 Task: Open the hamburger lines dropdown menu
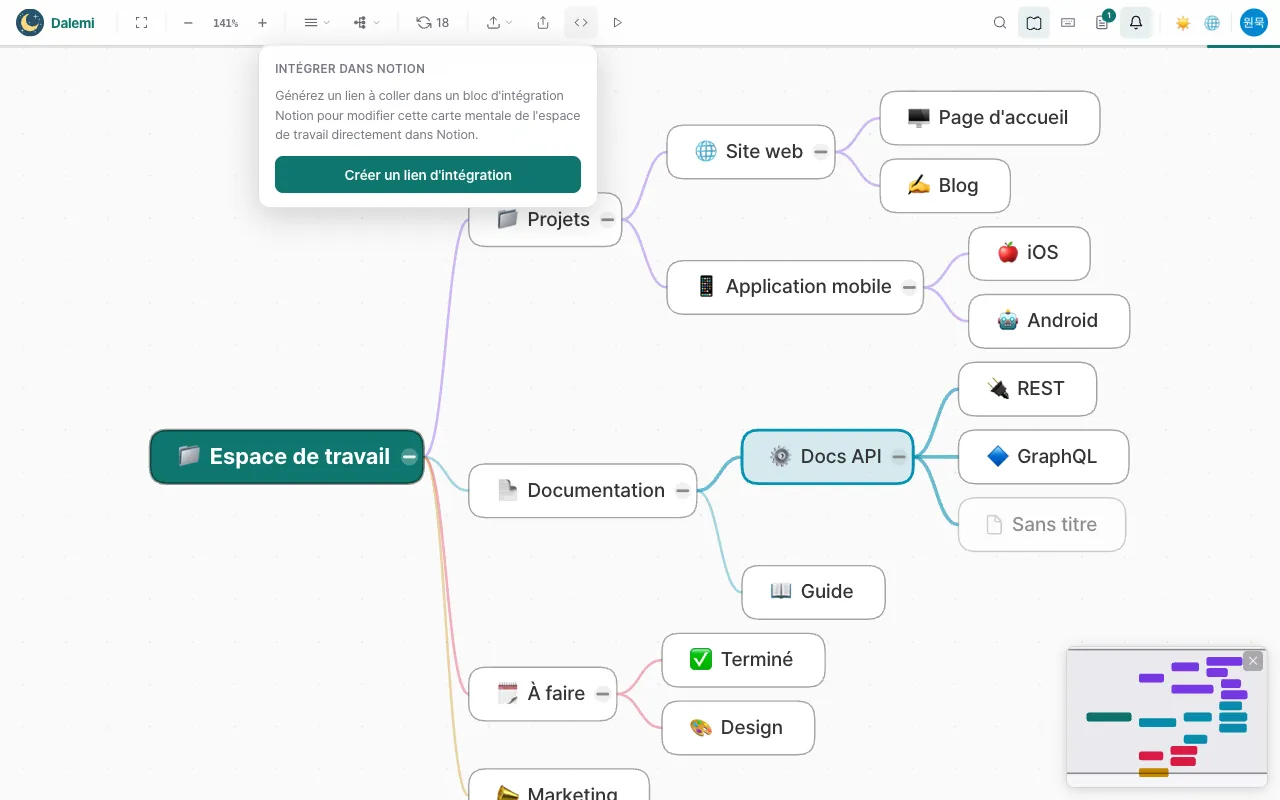316,22
